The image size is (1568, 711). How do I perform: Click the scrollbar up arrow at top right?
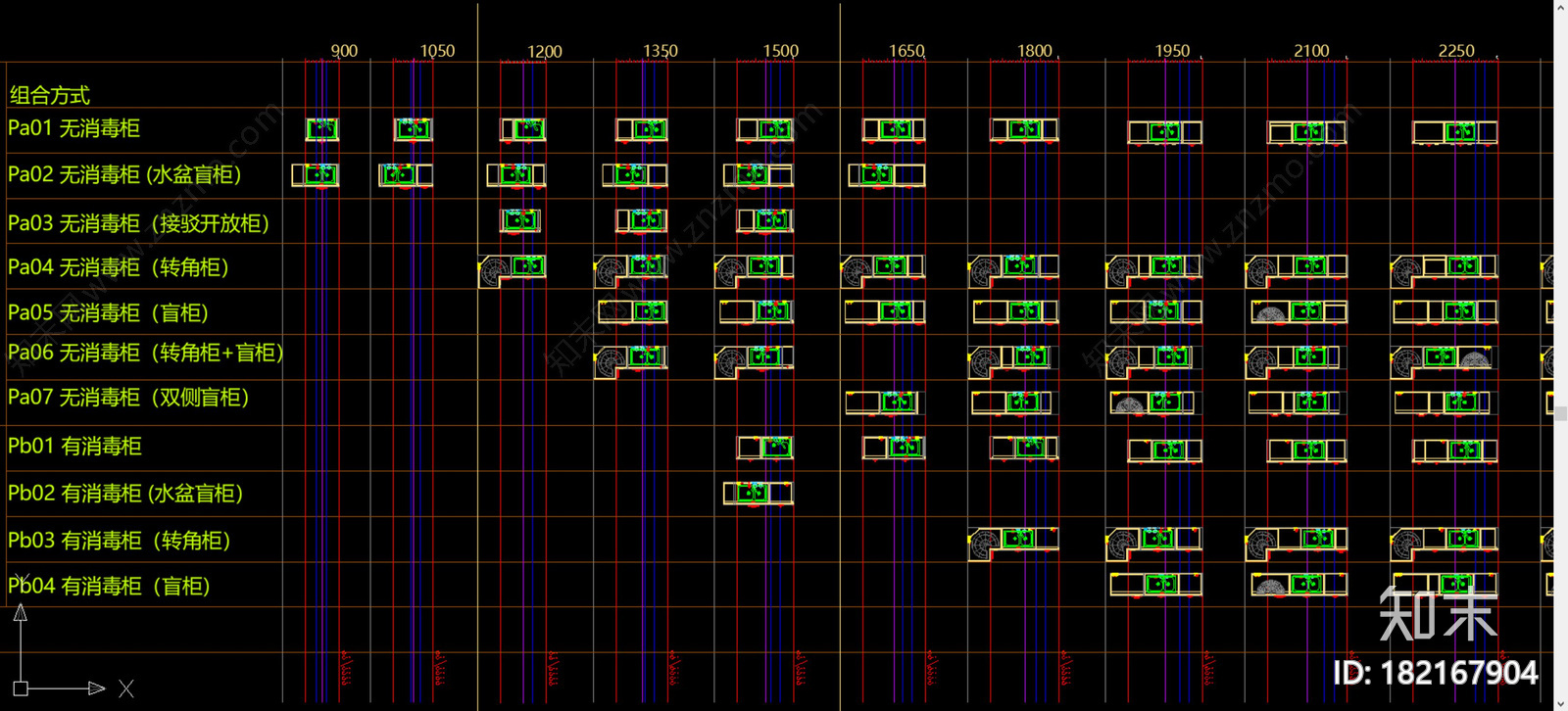(x=1560, y=8)
